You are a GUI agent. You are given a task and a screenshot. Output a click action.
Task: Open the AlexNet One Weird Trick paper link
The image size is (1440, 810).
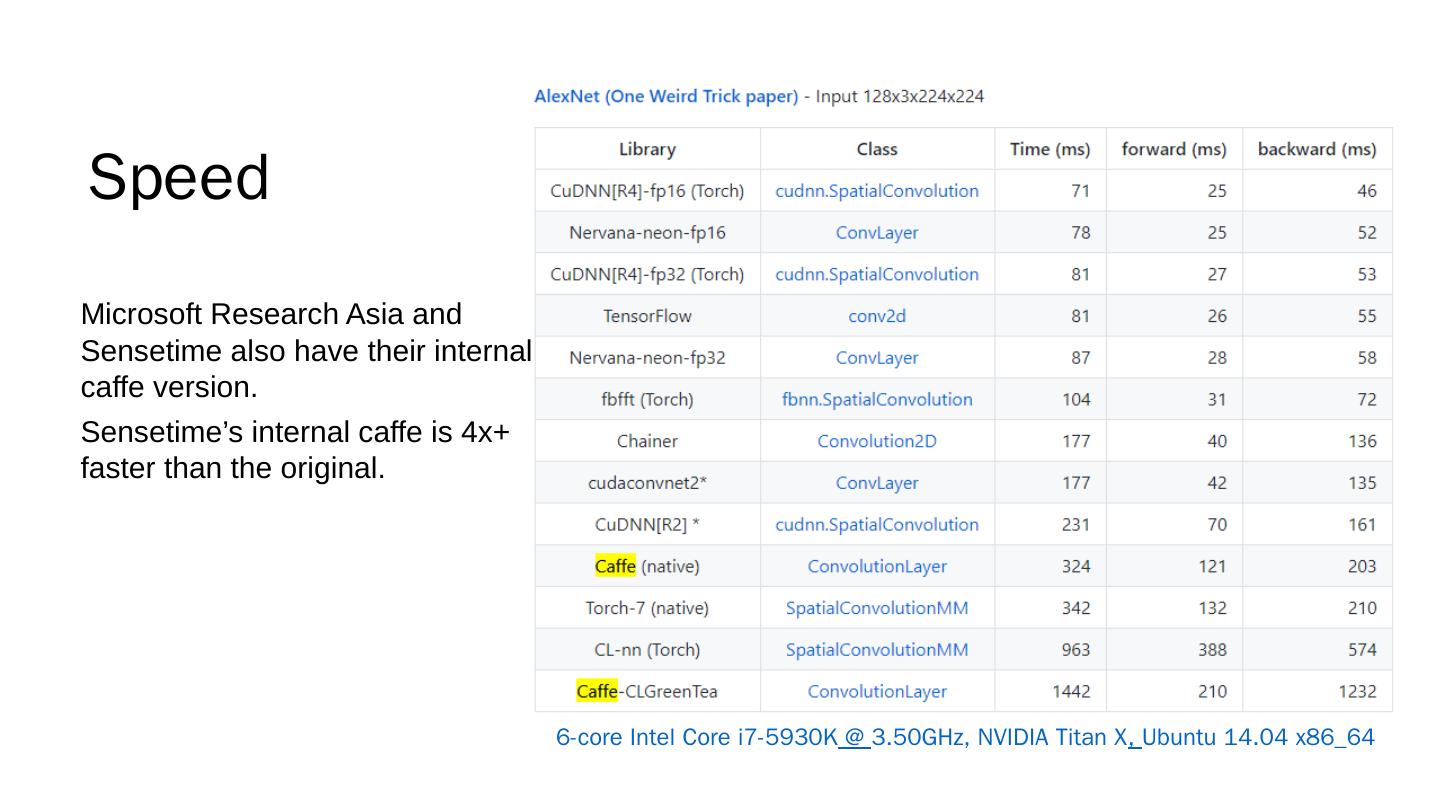(x=666, y=97)
